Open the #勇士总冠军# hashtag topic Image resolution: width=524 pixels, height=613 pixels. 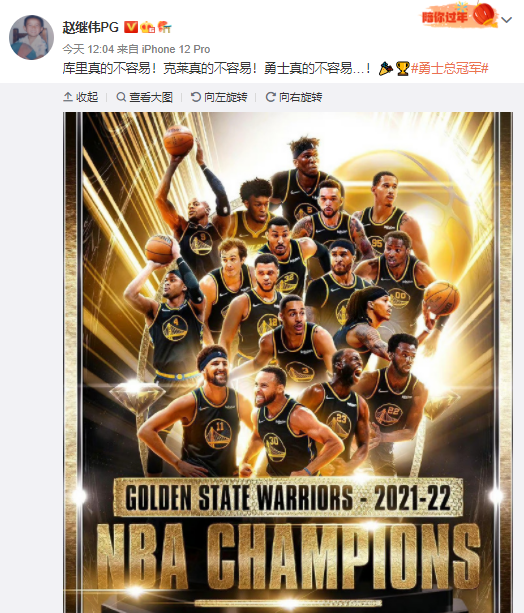[450, 68]
